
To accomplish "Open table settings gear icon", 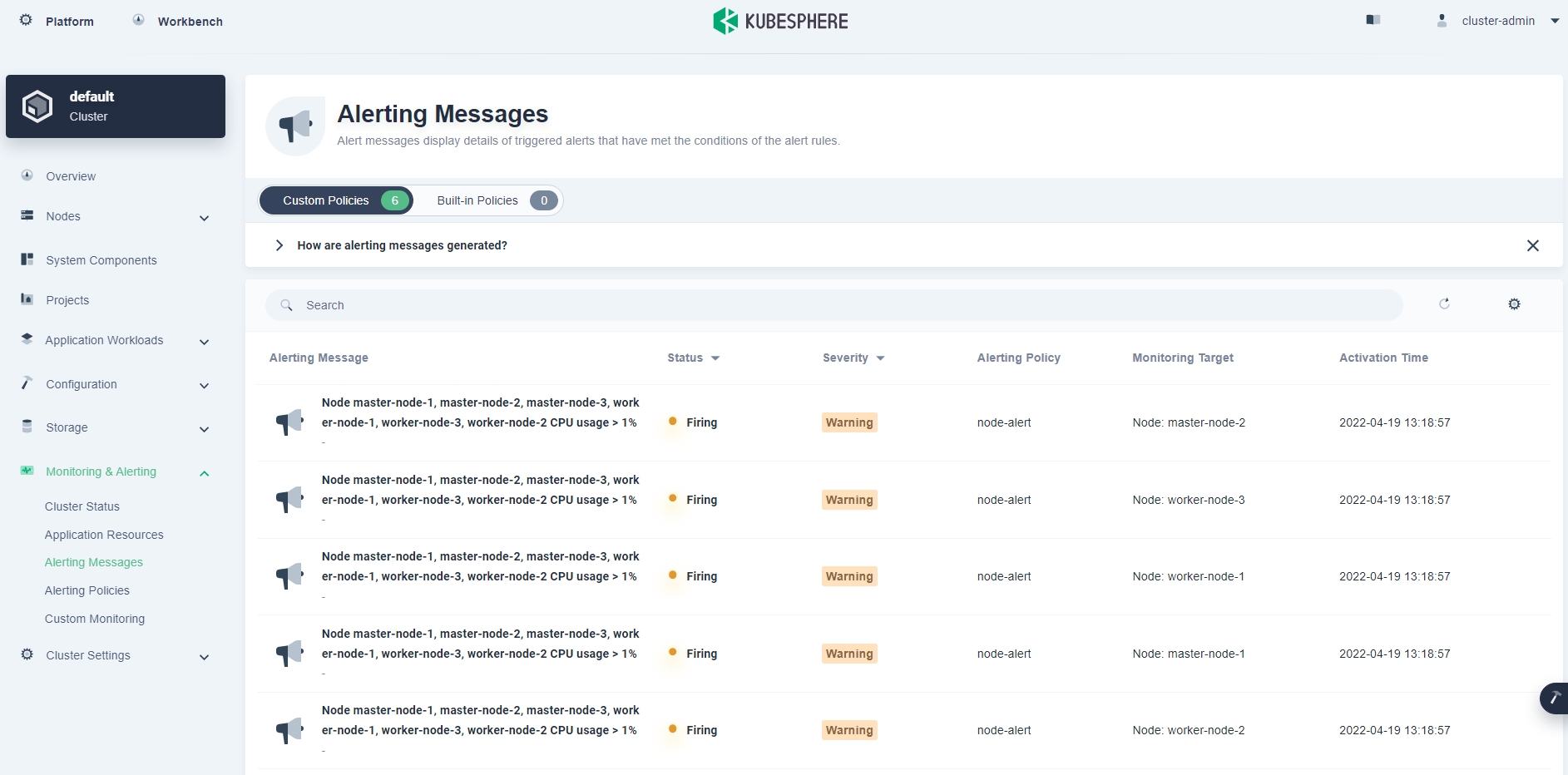I will coord(1514,304).
